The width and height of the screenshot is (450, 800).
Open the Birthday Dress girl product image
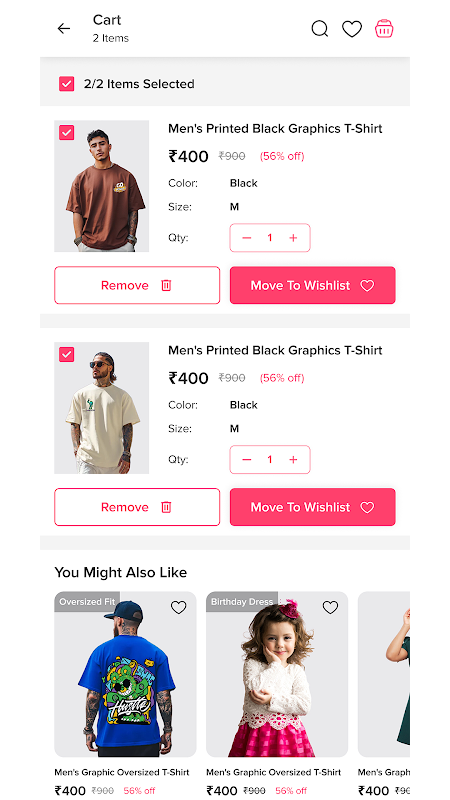click(277, 674)
